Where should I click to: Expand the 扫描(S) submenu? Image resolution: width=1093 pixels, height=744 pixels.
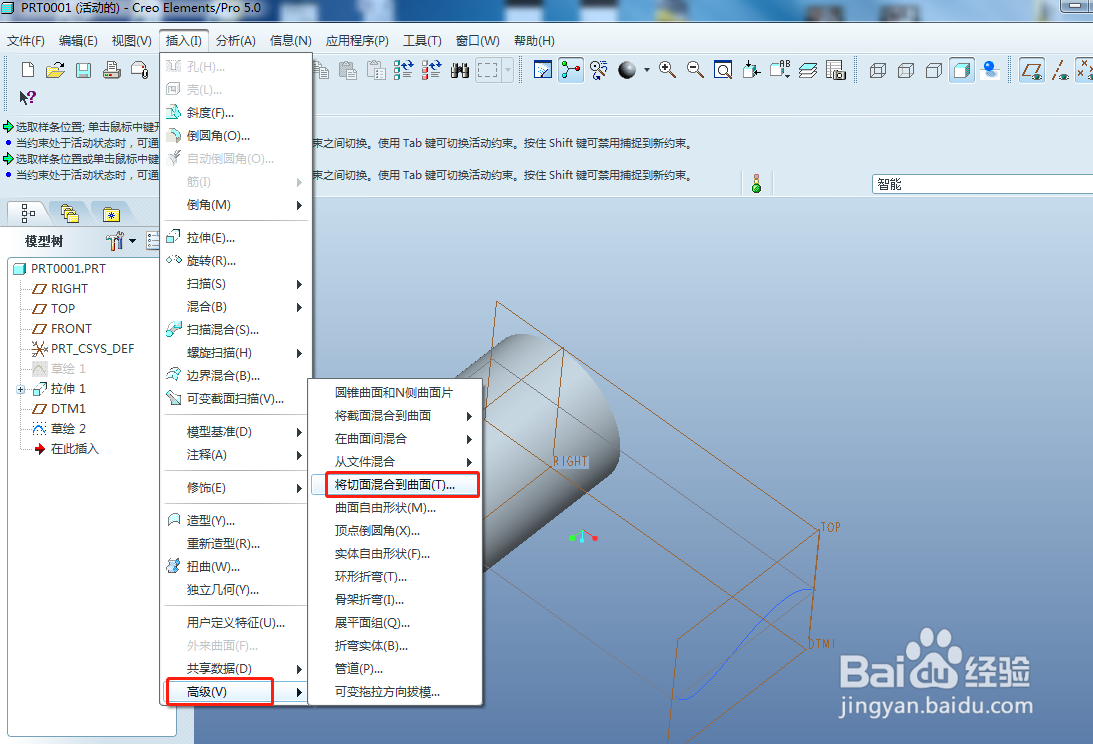pos(236,284)
